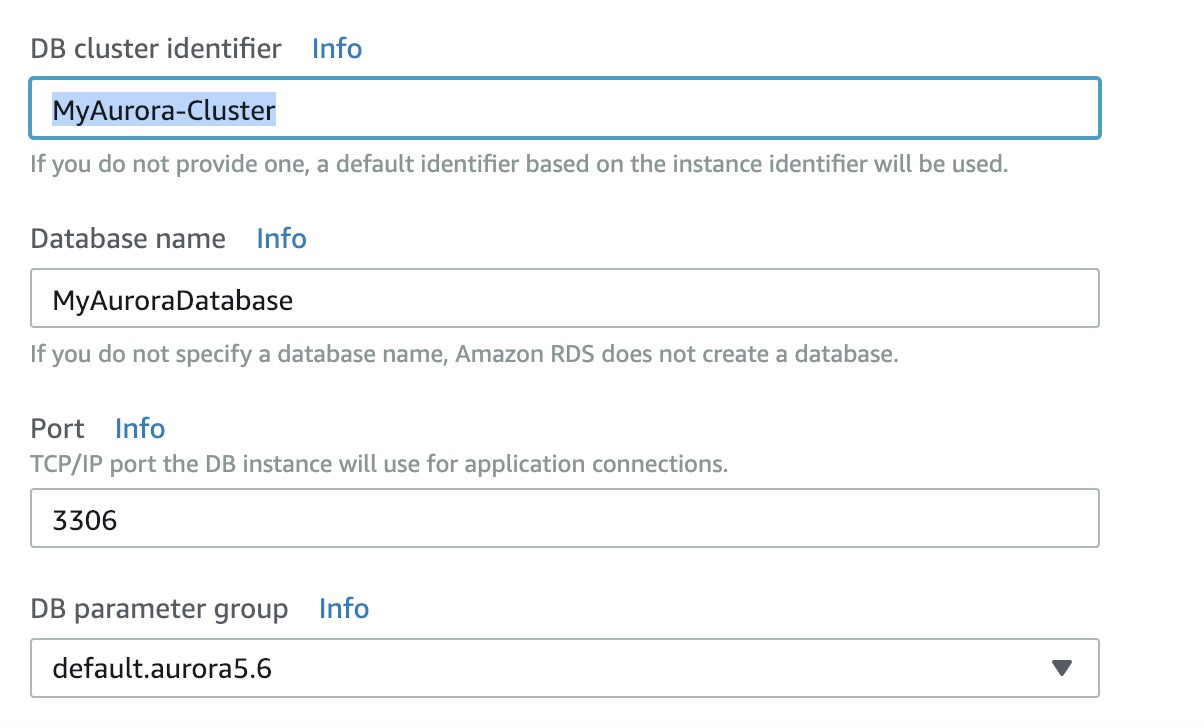Click the DB parameter group label
The height and width of the screenshot is (728, 1204).
[159, 609]
